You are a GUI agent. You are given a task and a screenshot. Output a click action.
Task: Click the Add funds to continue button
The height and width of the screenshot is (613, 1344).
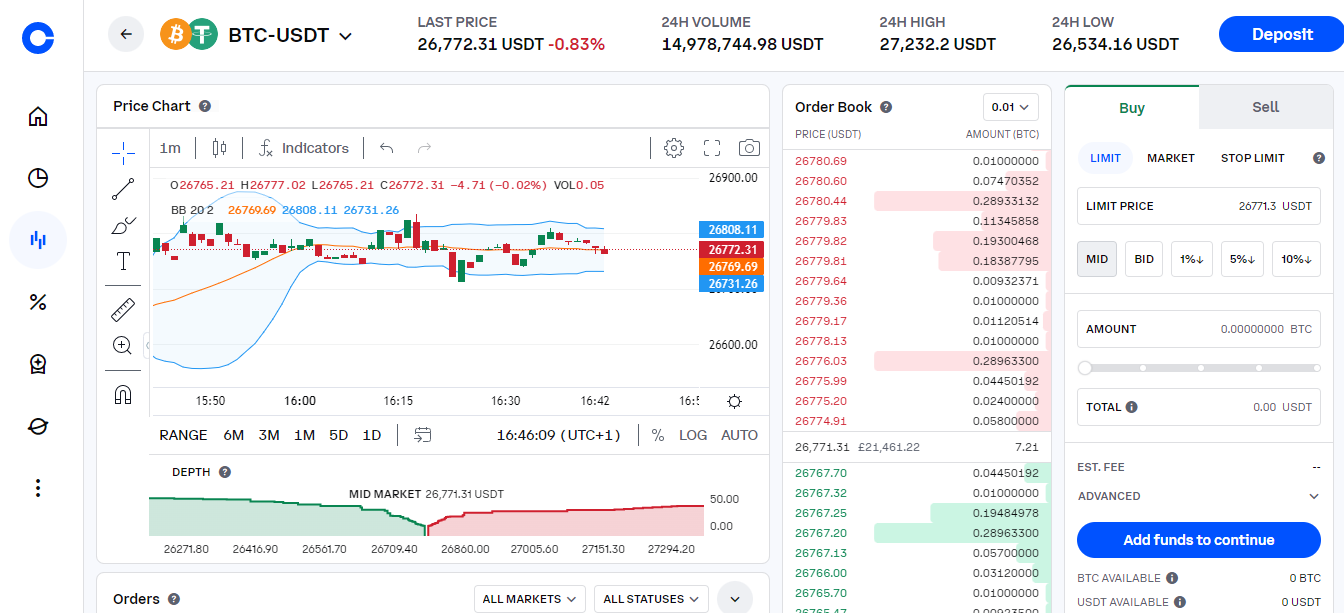[1198, 540]
